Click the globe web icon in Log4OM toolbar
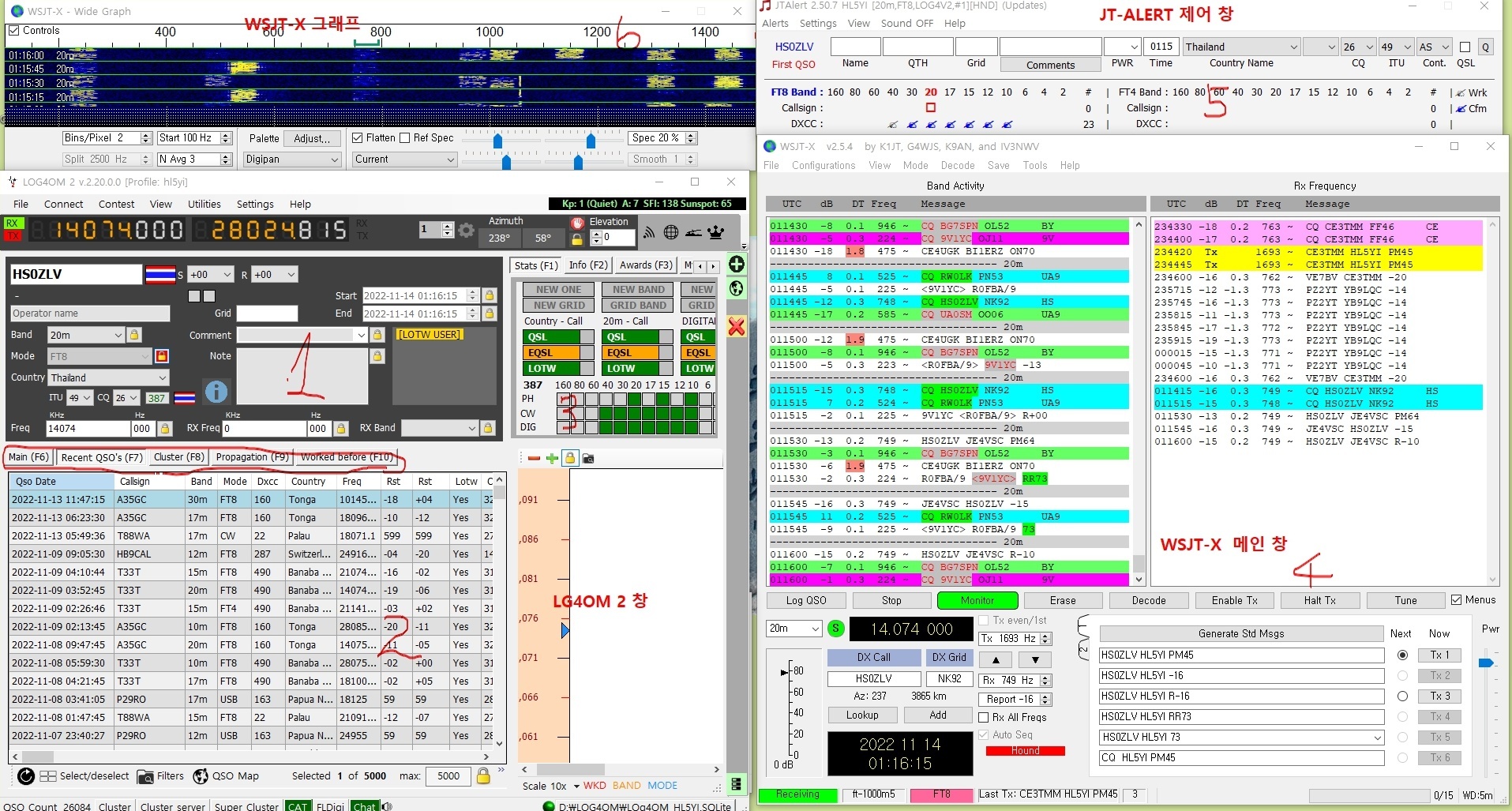The width and height of the screenshot is (1512, 811). (671, 232)
